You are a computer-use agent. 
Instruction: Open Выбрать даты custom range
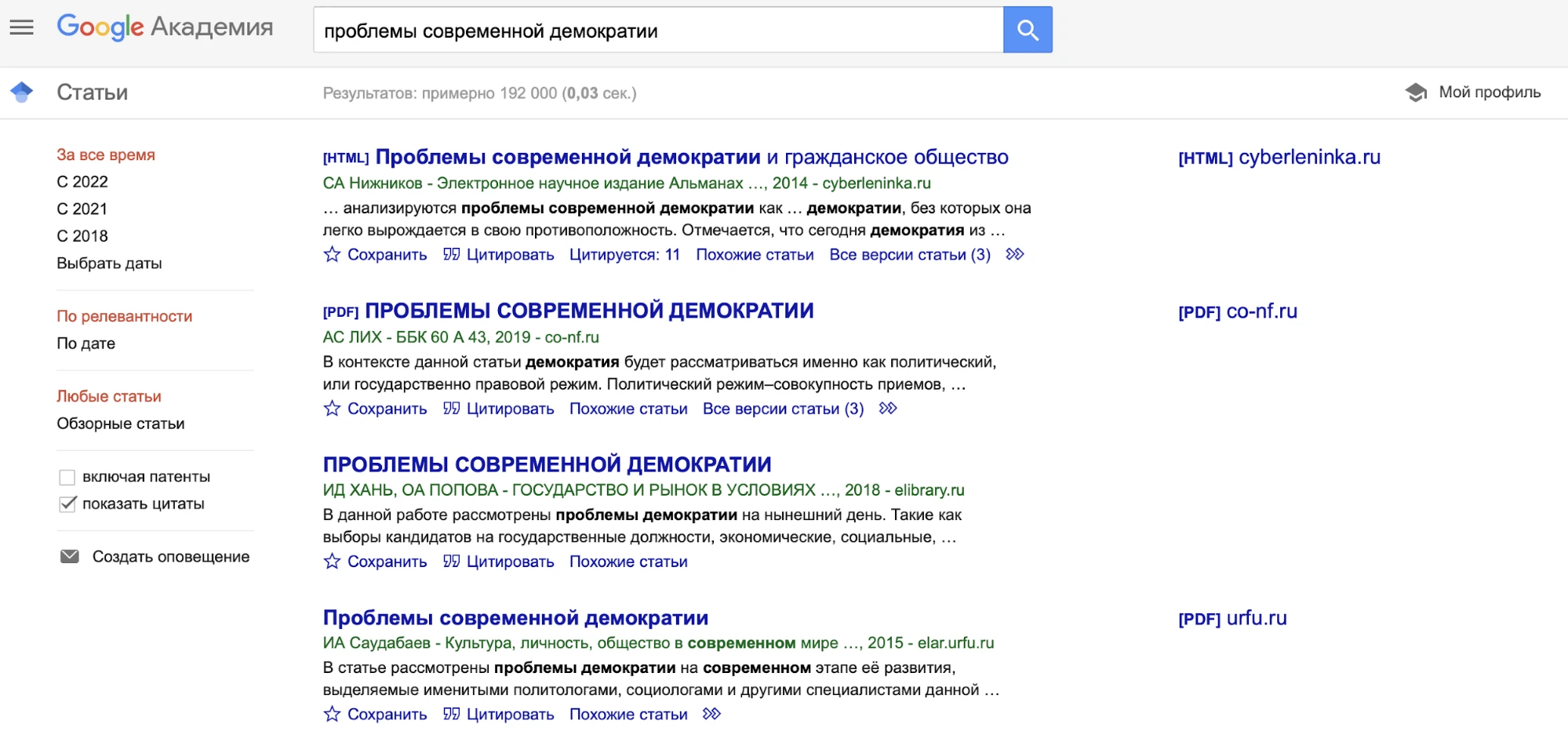pos(109,264)
